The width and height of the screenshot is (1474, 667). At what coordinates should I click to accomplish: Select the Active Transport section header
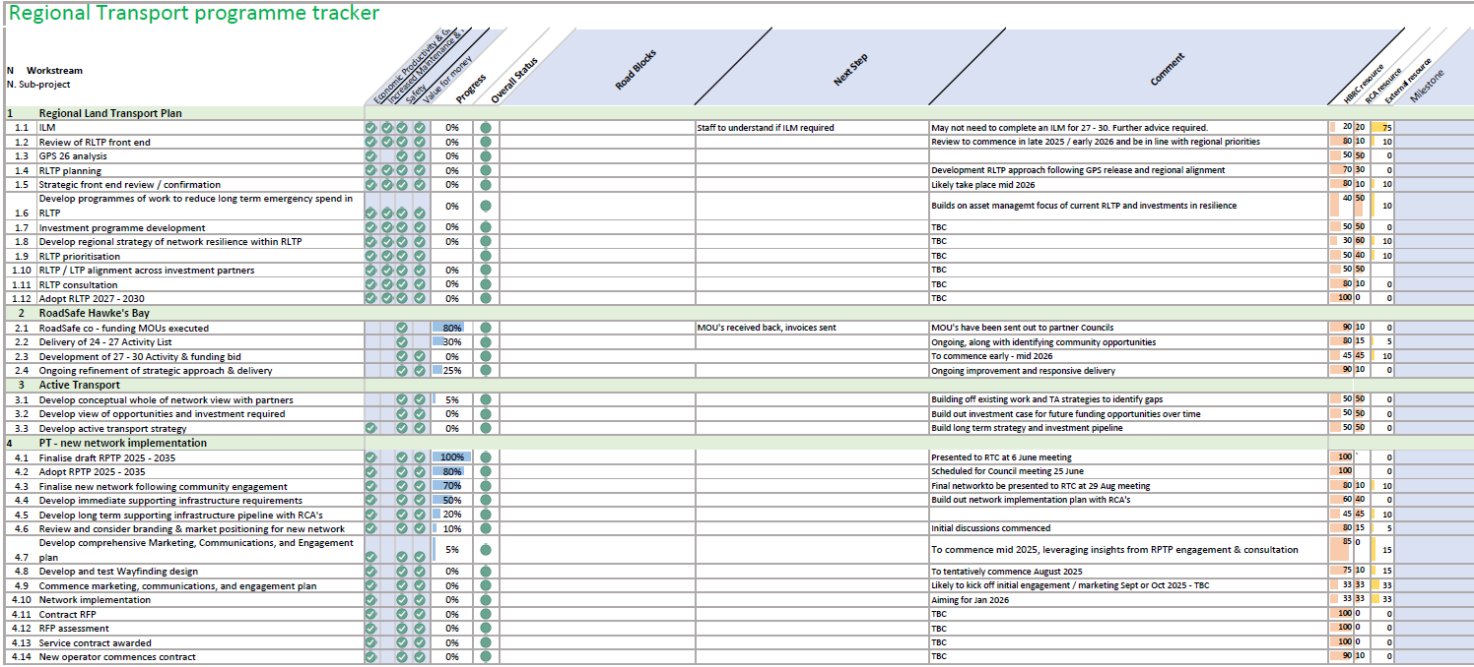tap(80, 385)
